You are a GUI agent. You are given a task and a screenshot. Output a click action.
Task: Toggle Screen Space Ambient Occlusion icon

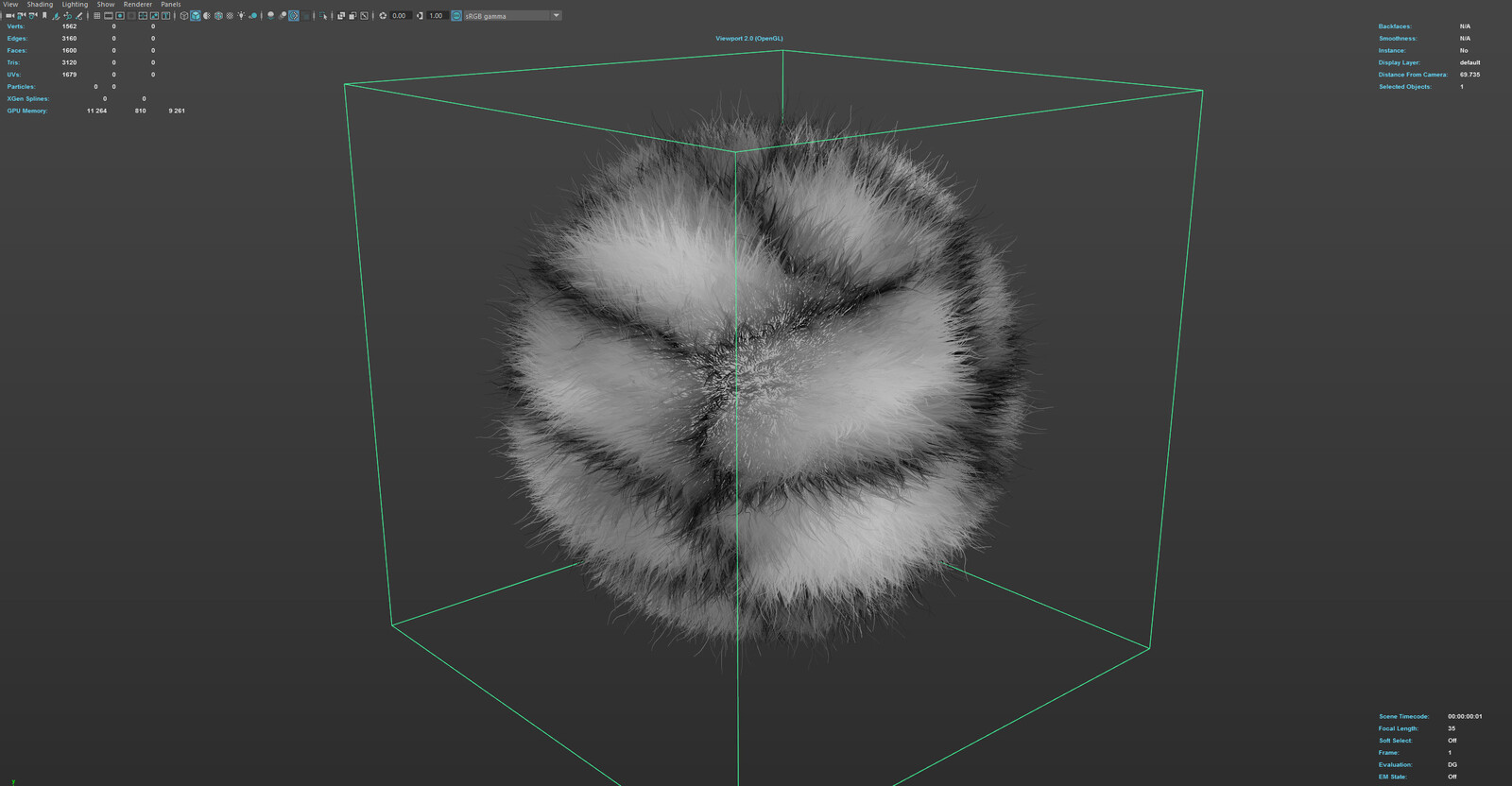coord(271,15)
